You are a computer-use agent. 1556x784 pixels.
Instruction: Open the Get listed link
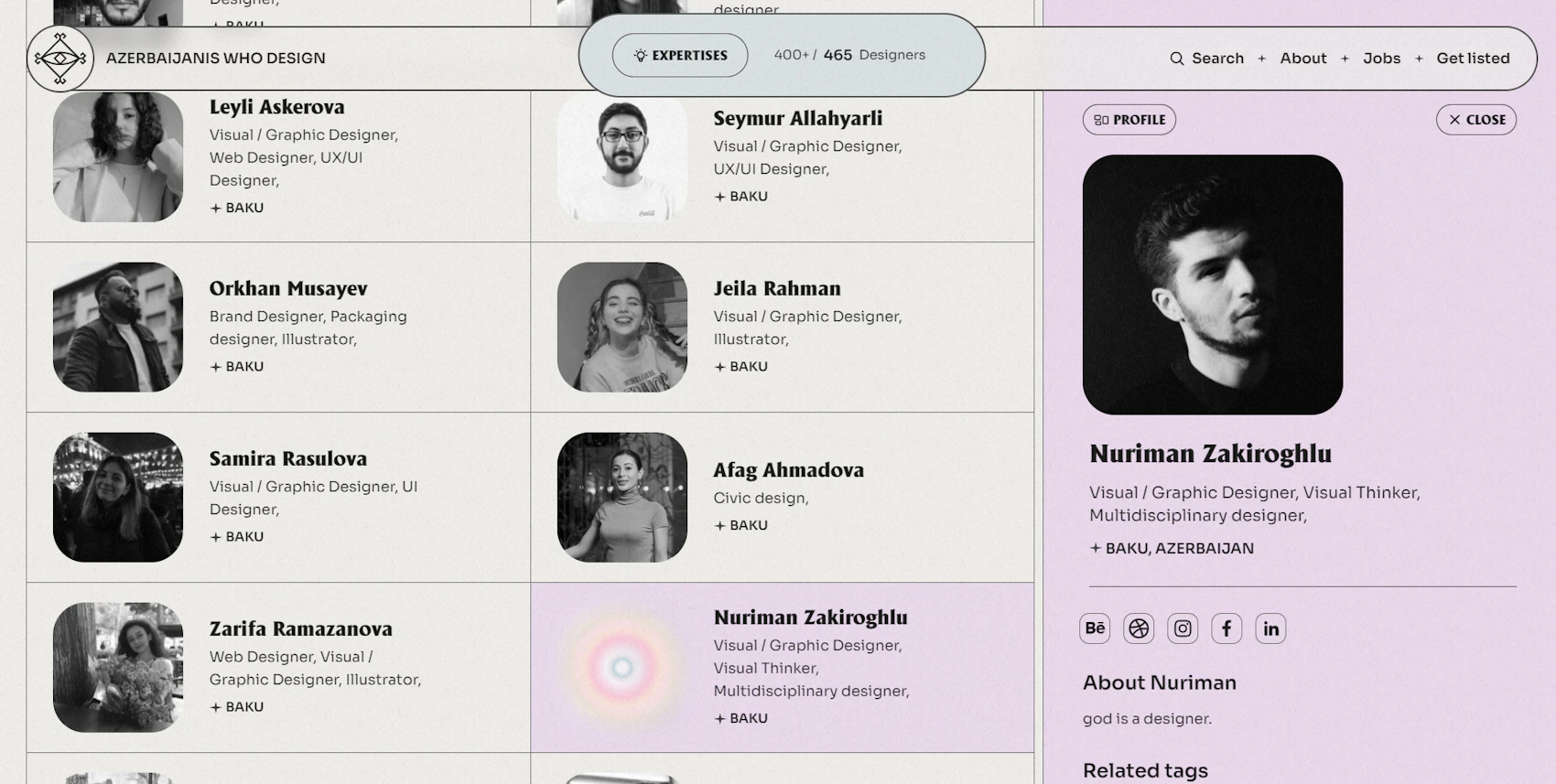(1473, 59)
